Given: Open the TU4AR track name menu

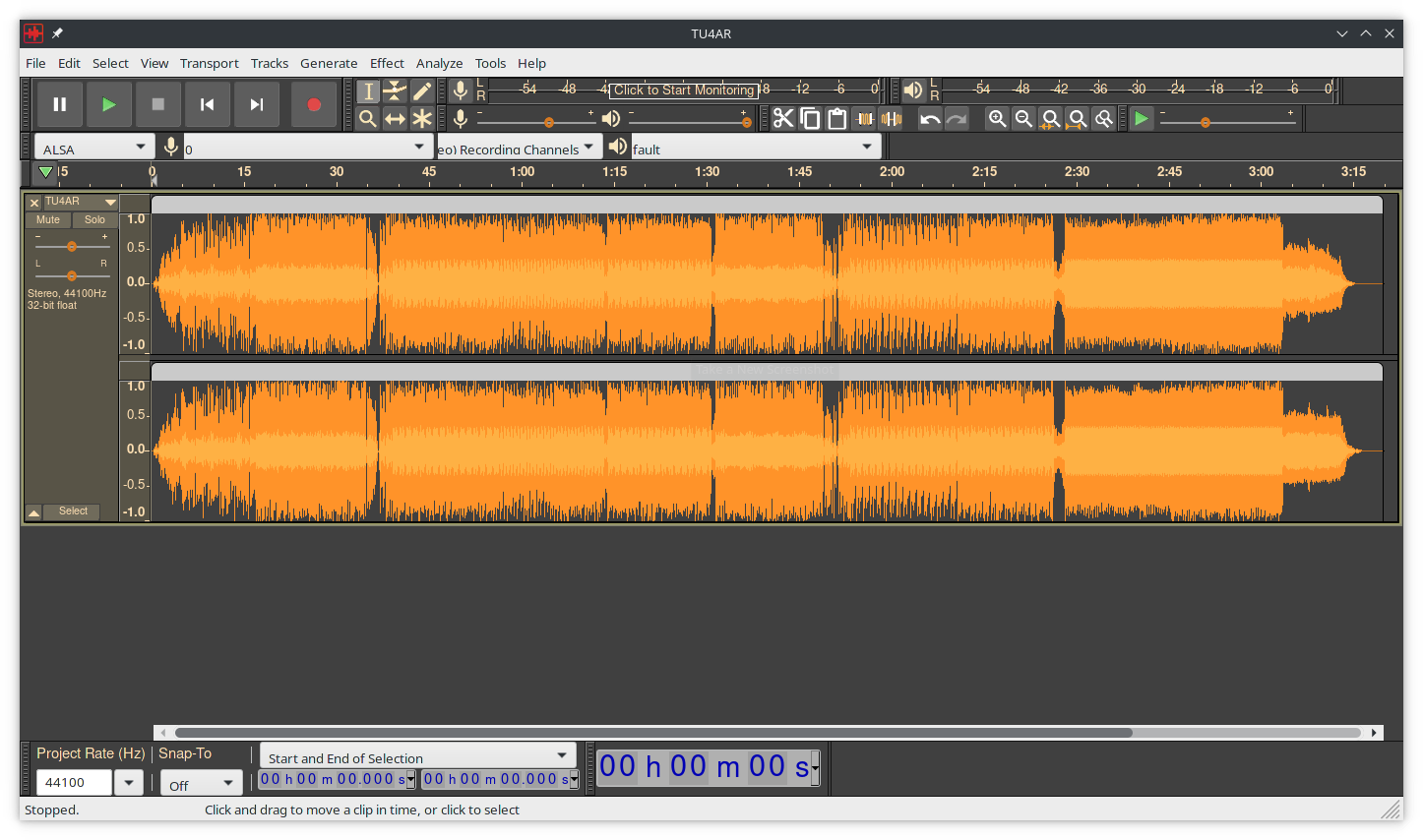Looking at the screenshot, I should point(81,202).
